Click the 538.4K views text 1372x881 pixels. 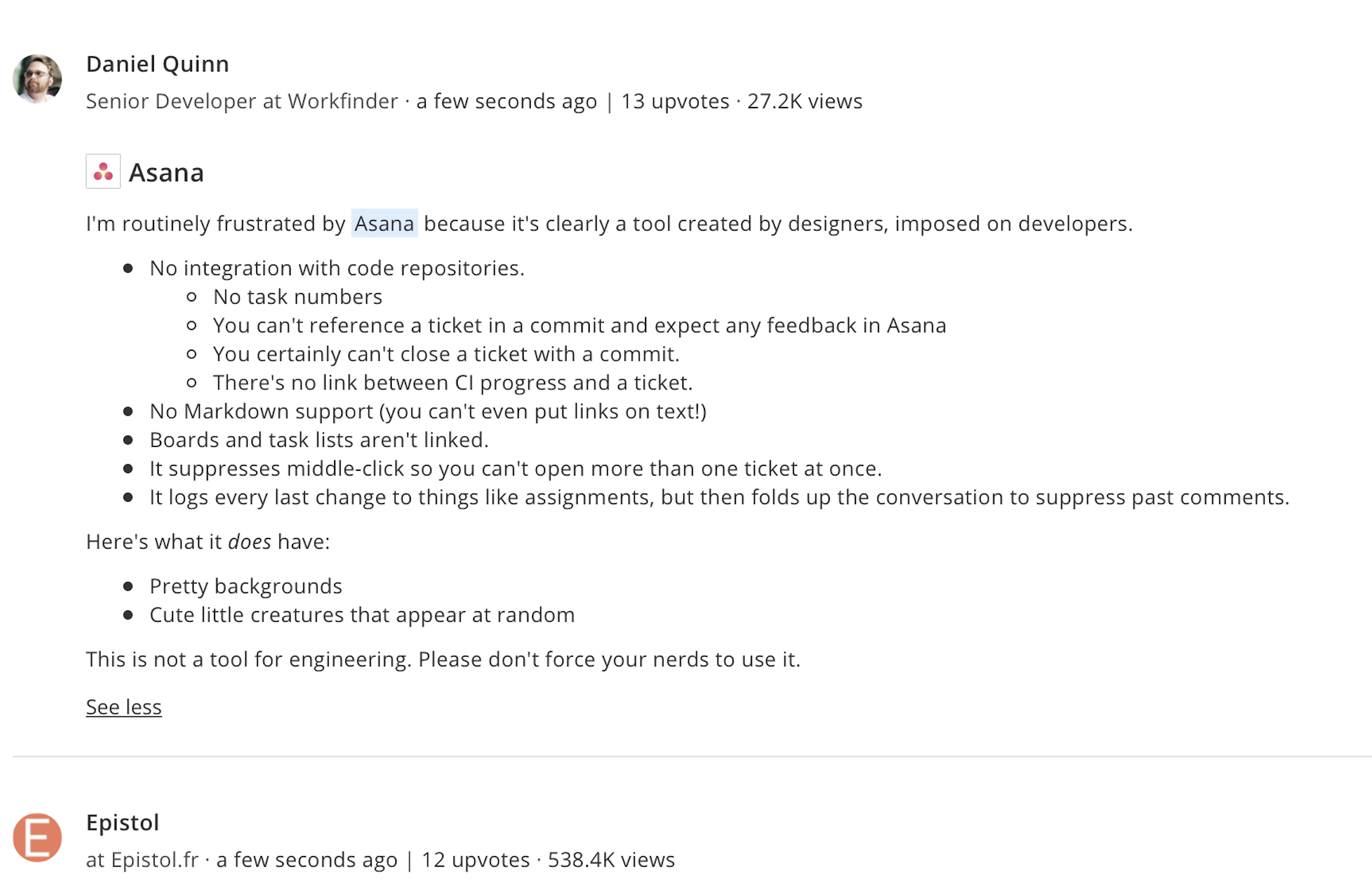pos(611,860)
